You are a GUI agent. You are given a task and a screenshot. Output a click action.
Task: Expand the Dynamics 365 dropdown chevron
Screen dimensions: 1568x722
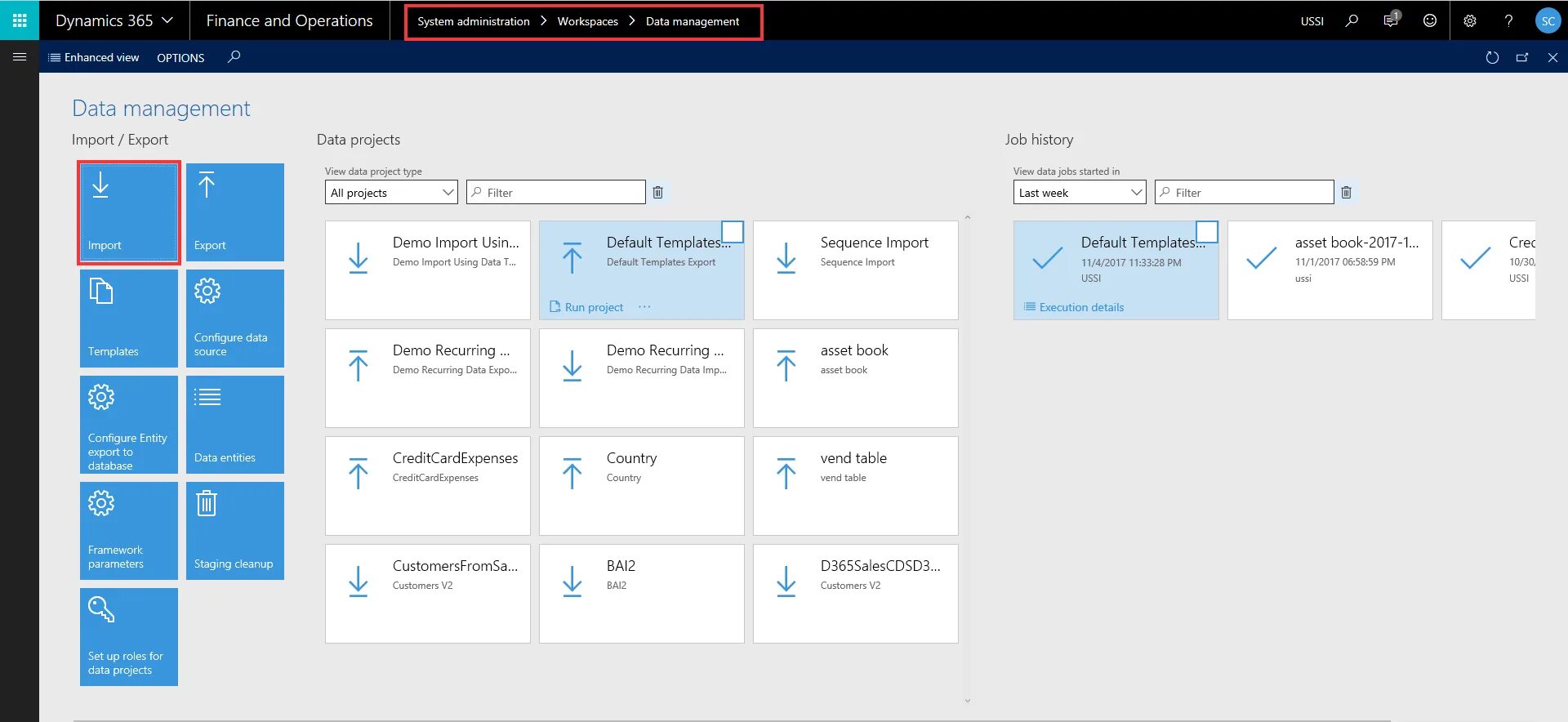tap(167, 20)
